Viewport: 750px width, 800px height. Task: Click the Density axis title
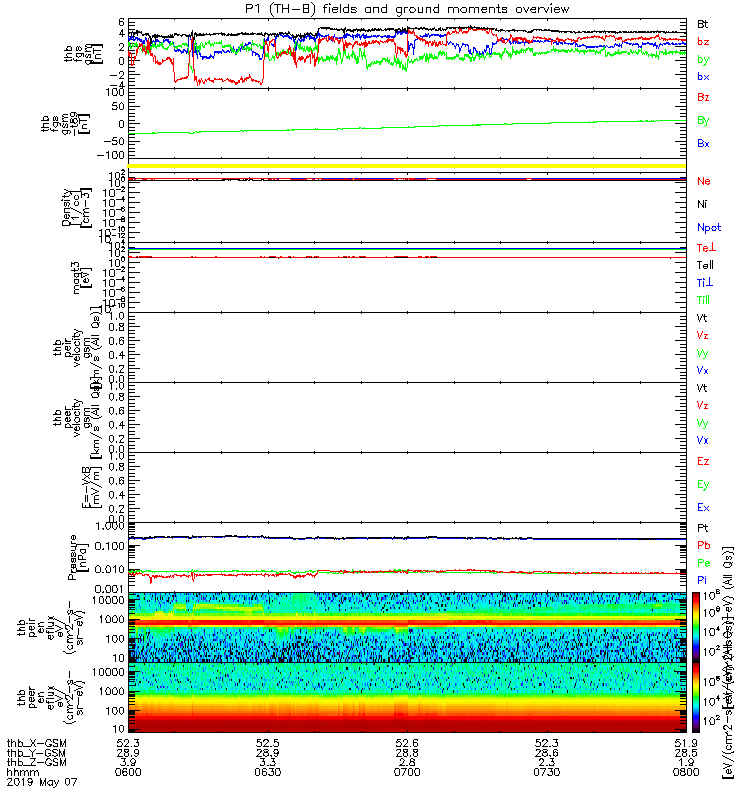65,208
